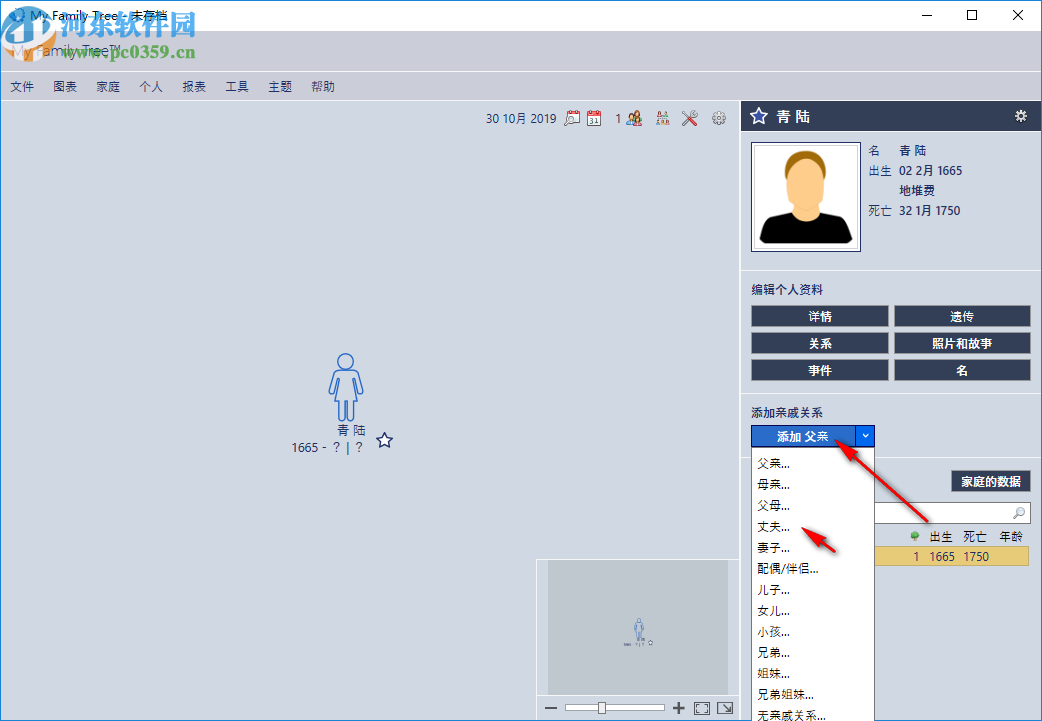Screen dimensions: 1042x721
Task: Click the 1665 - ? | ? label in chart
Action: click(327, 448)
